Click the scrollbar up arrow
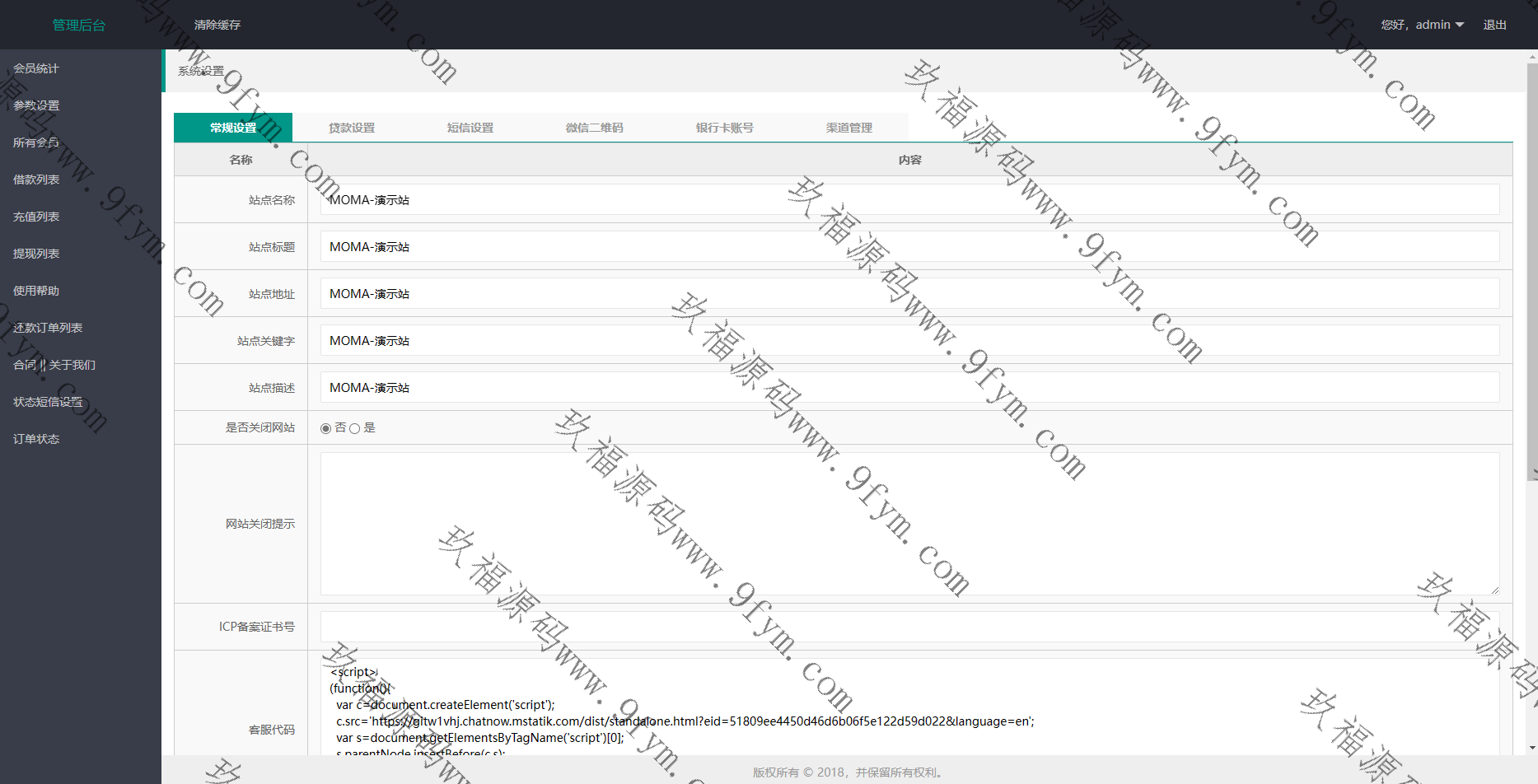 [x=1532, y=56]
